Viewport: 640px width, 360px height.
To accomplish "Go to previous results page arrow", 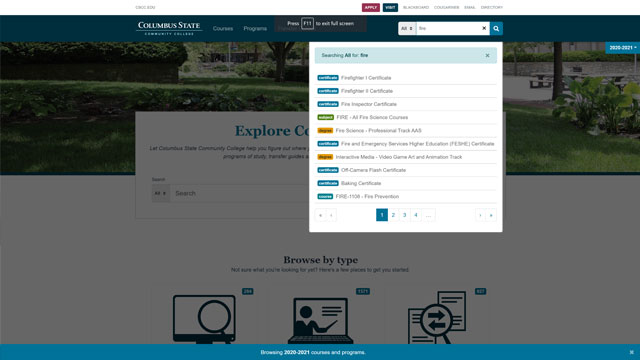I will pos(331,215).
